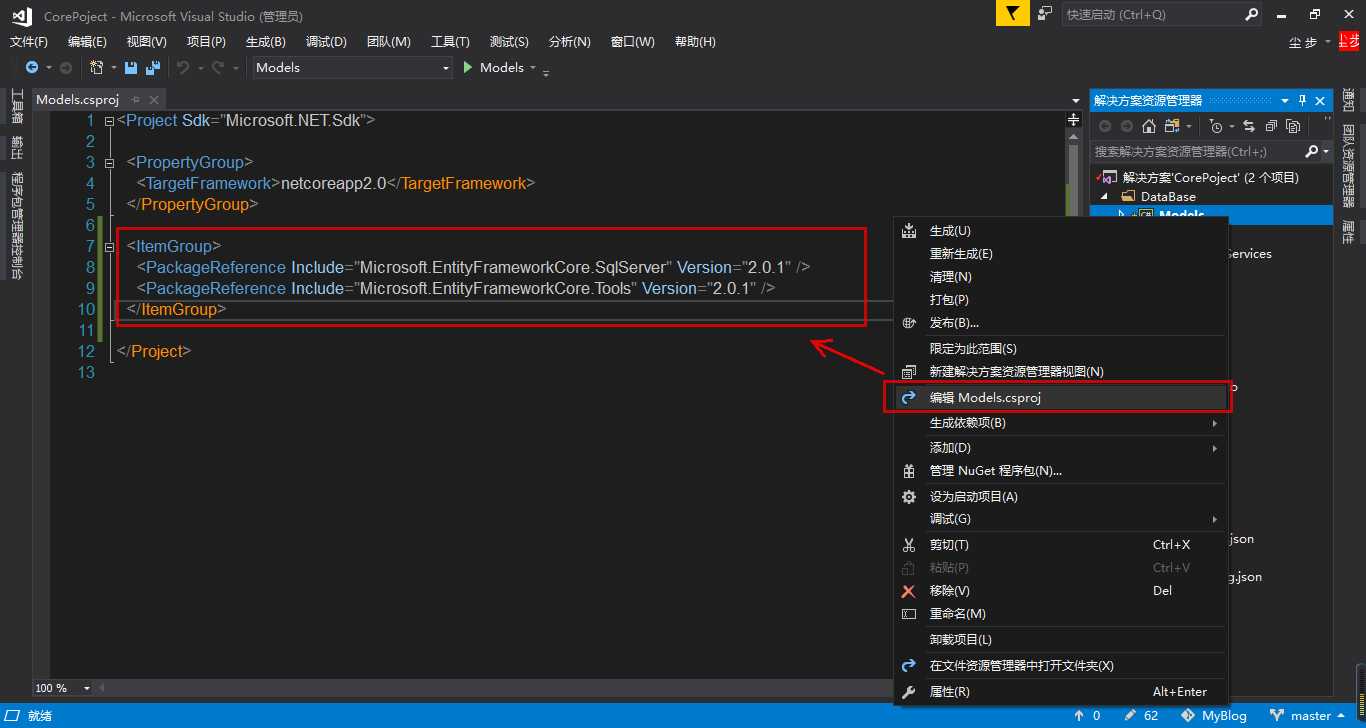This screenshot has height=728, width=1366.
Task: Pin the Models.csproj tab
Action: pos(136,100)
